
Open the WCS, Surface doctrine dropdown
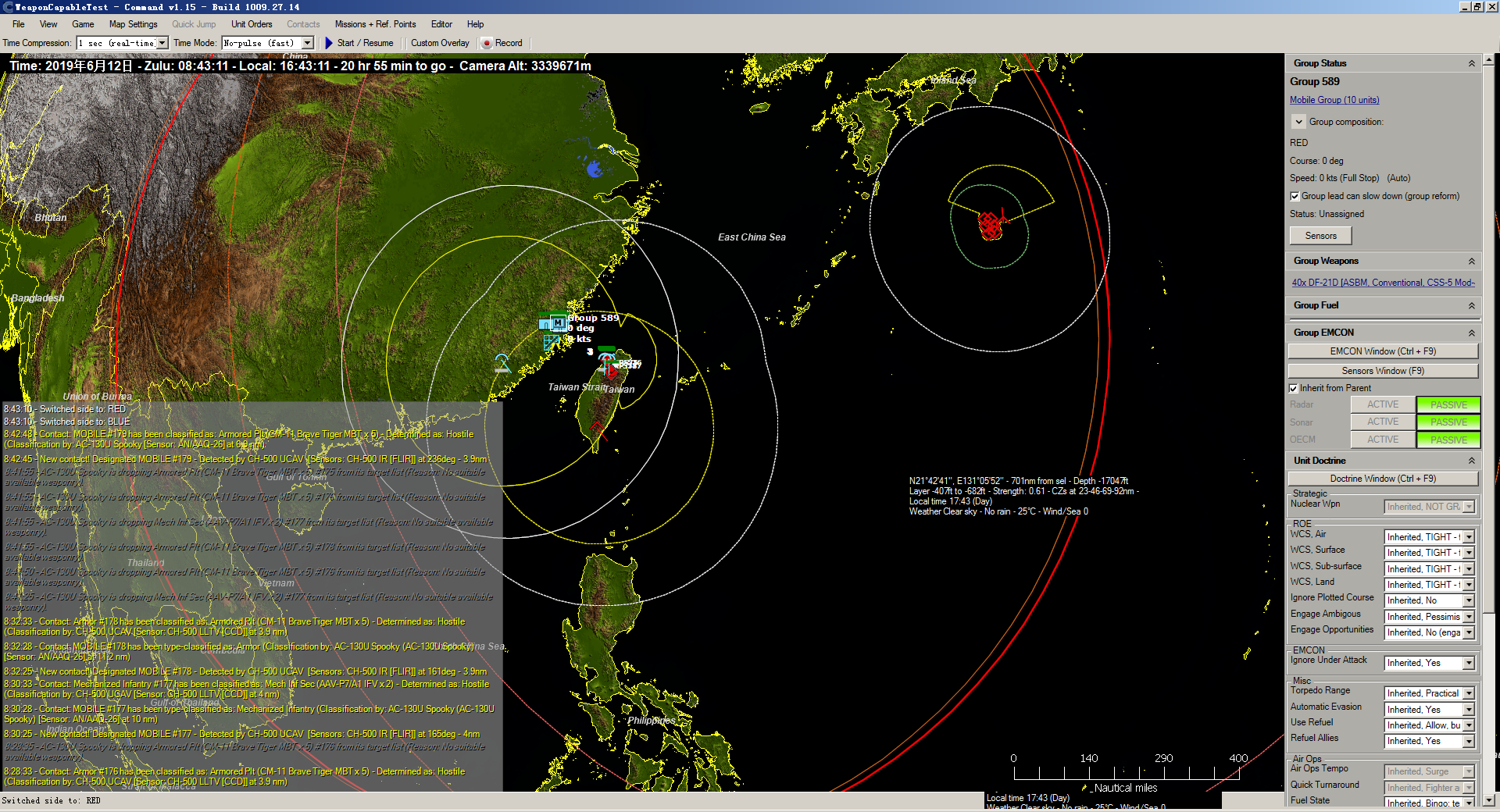coord(1469,553)
